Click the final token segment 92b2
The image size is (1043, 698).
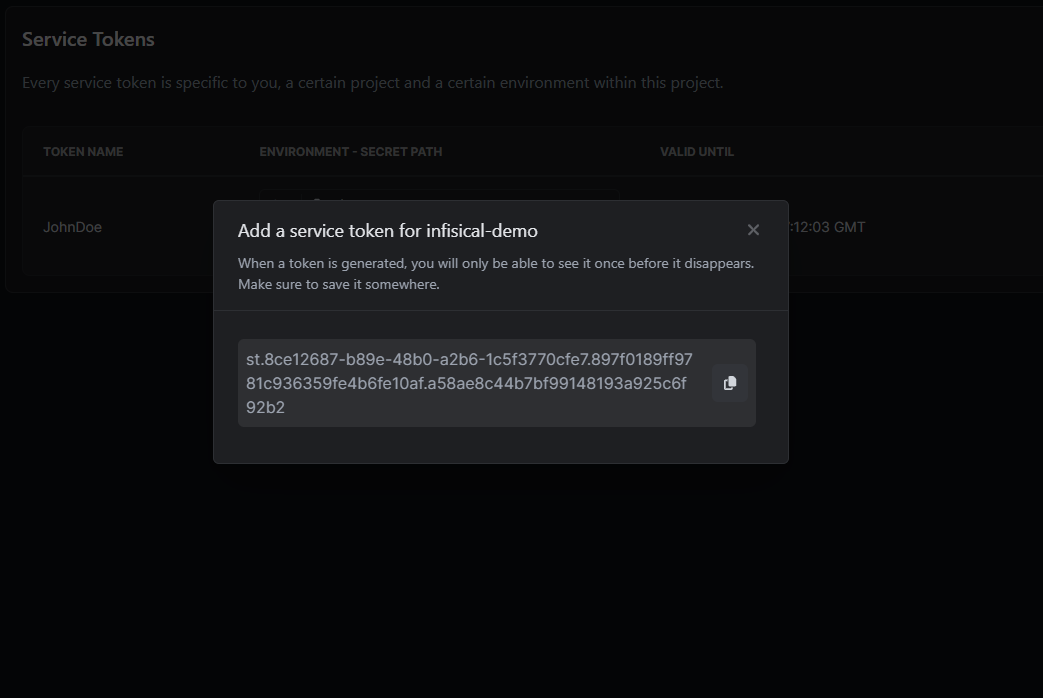pyautogui.click(x=265, y=407)
